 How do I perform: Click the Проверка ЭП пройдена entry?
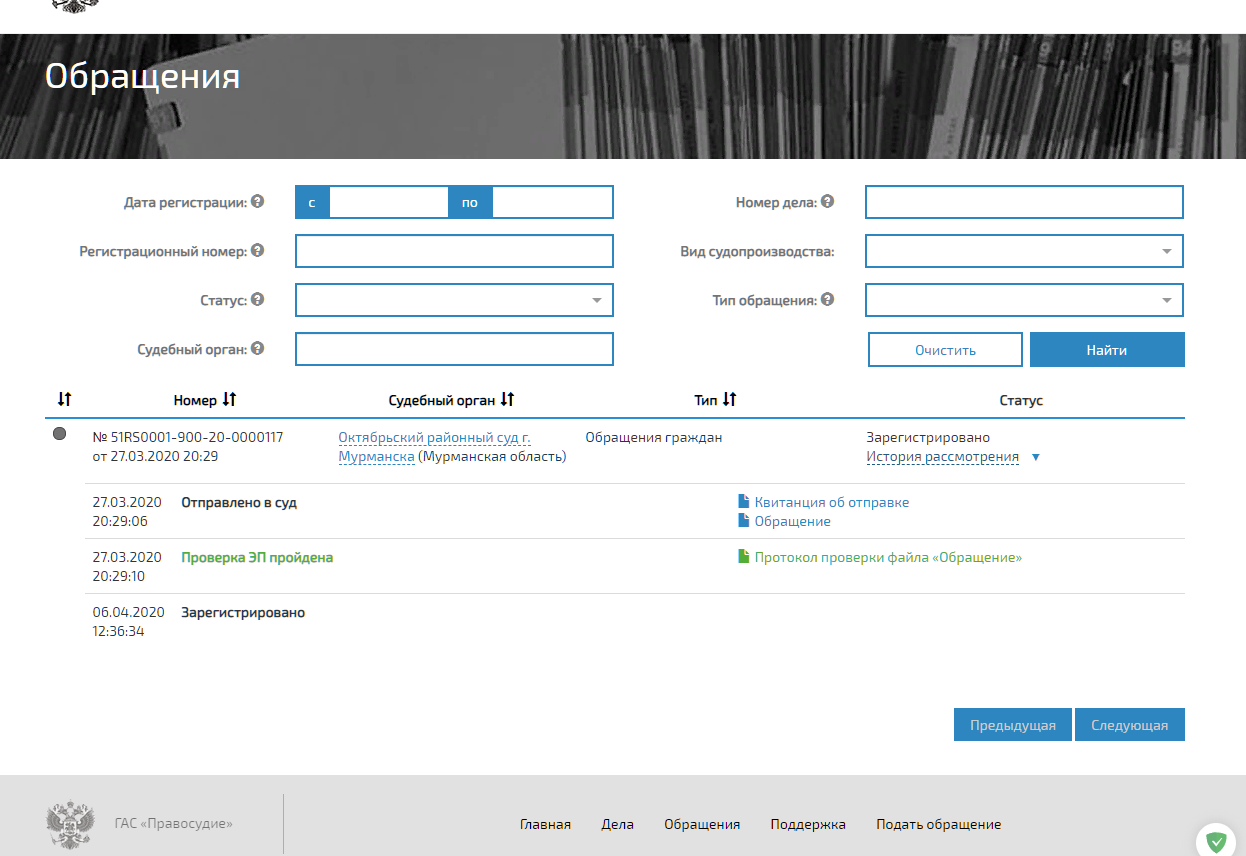tap(257, 557)
